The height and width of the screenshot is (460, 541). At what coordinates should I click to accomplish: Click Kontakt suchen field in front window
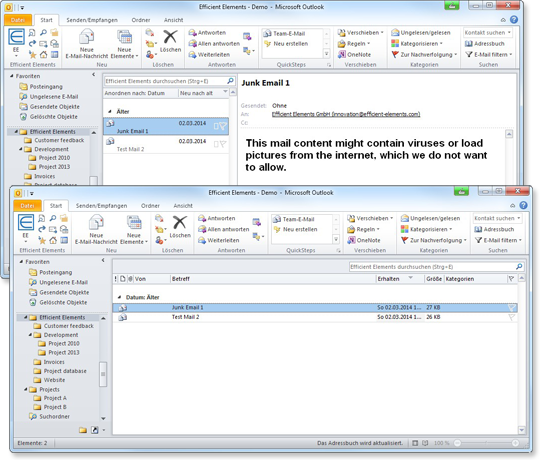point(497,218)
